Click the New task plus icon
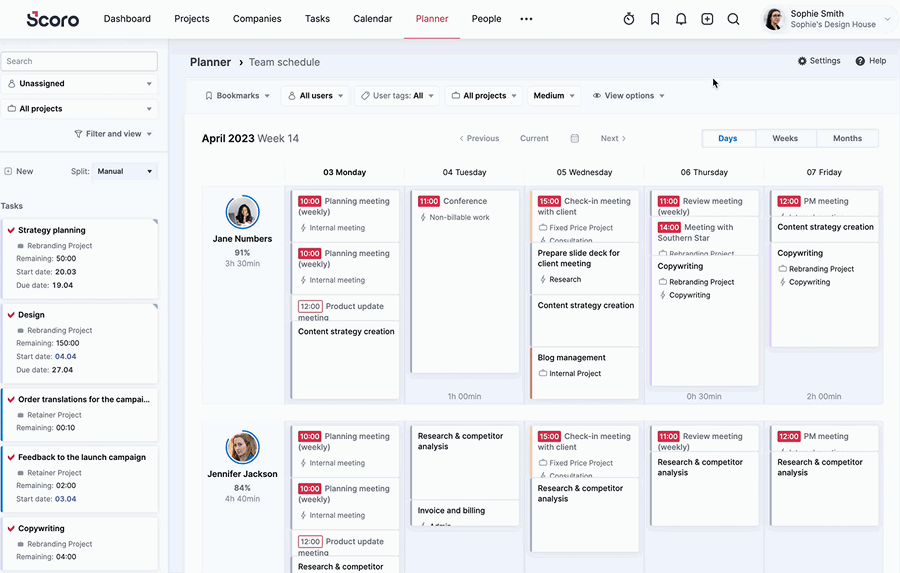Image resolution: width=900 pixels, height=573 pixels. tap(8, 171)
